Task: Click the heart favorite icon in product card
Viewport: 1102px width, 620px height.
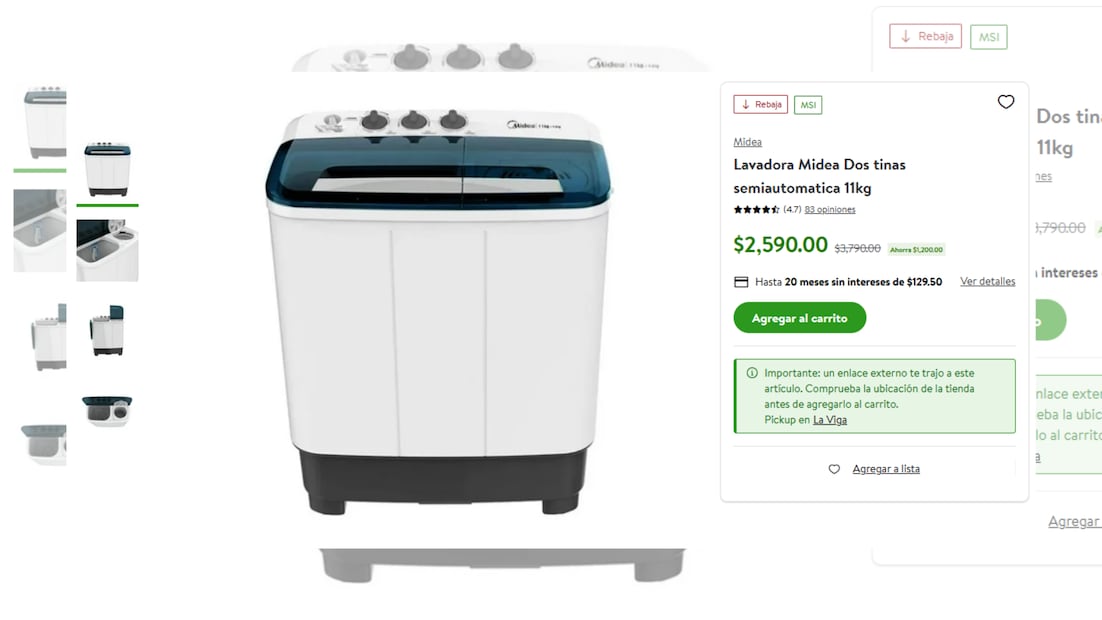Action: pyautogui.click(x=1006, y=102)
